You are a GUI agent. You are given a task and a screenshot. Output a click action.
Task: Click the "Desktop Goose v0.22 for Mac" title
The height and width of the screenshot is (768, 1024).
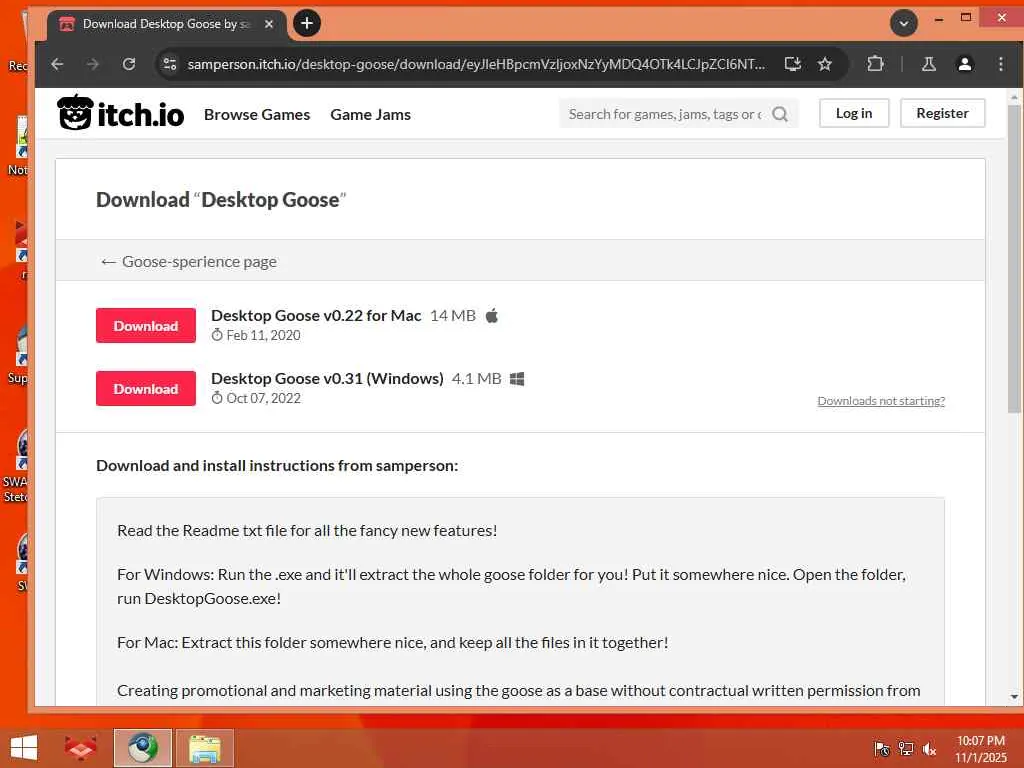(x=316, y=315)
